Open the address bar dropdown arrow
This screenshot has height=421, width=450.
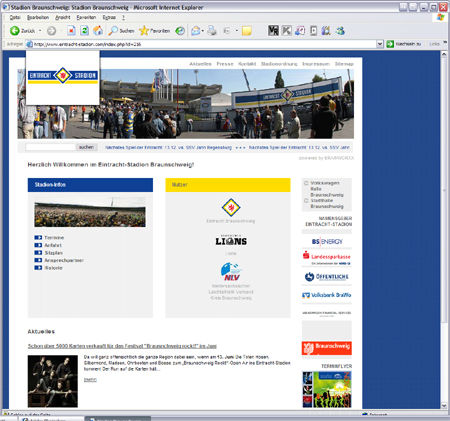click(x=380, y=44)
